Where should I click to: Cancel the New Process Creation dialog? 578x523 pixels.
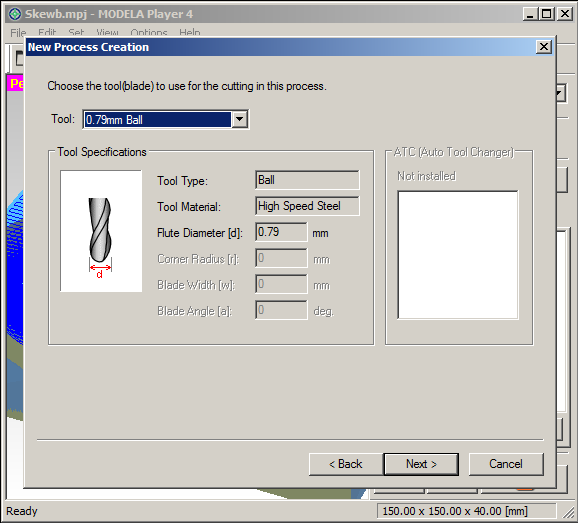pyautogui.click(x=506, y=464)
